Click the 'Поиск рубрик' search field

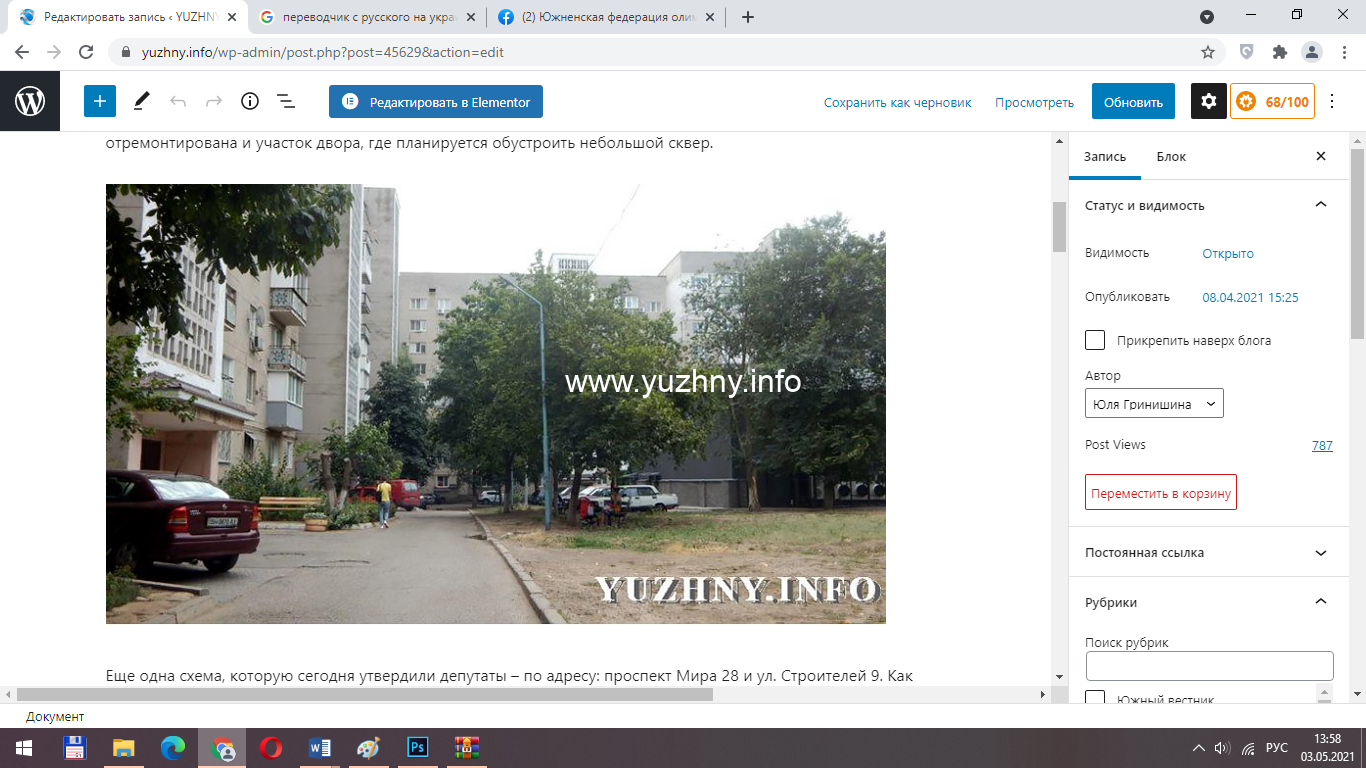coord(1209,666)
